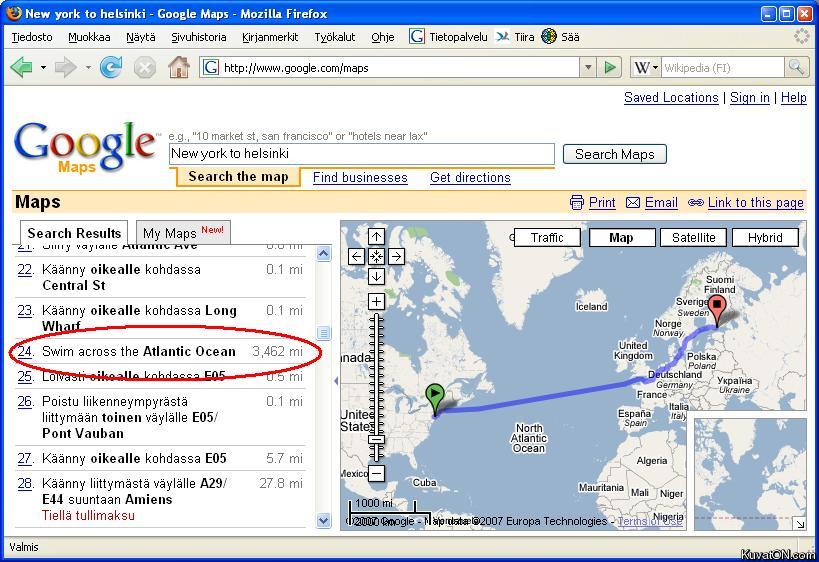Open the Find businesses link

(360, 178)
